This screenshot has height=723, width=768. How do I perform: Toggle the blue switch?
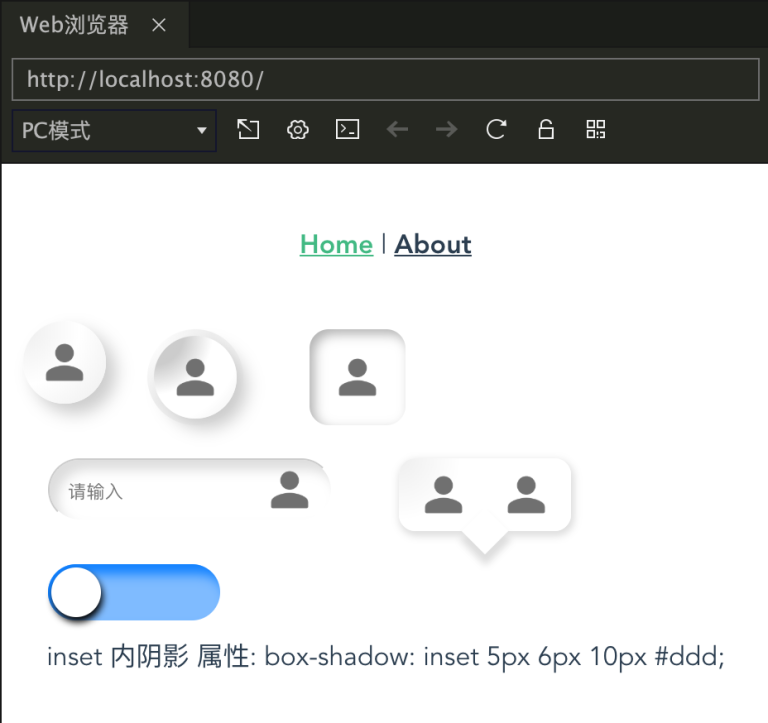[x=134, y=592]
